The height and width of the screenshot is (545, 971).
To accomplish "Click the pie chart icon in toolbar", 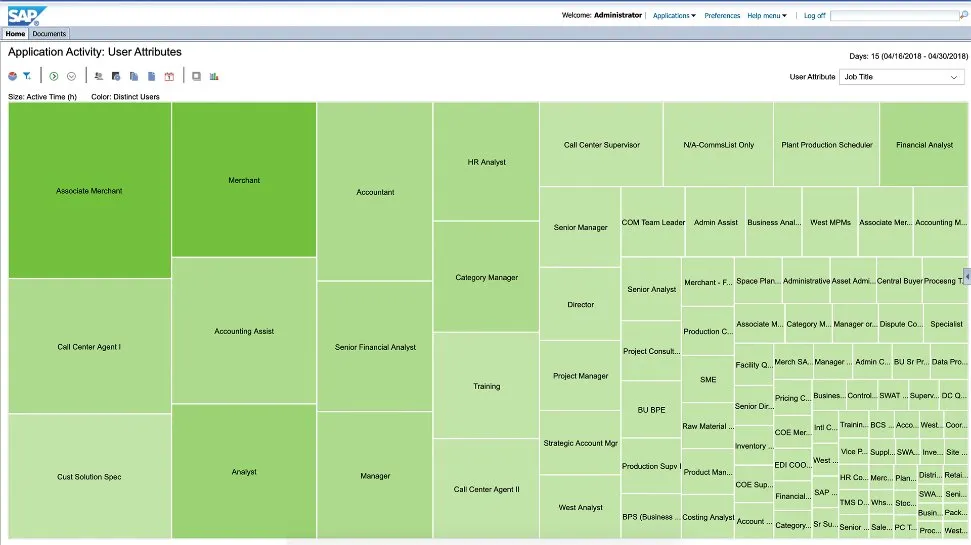I will [x=12, y=76].
